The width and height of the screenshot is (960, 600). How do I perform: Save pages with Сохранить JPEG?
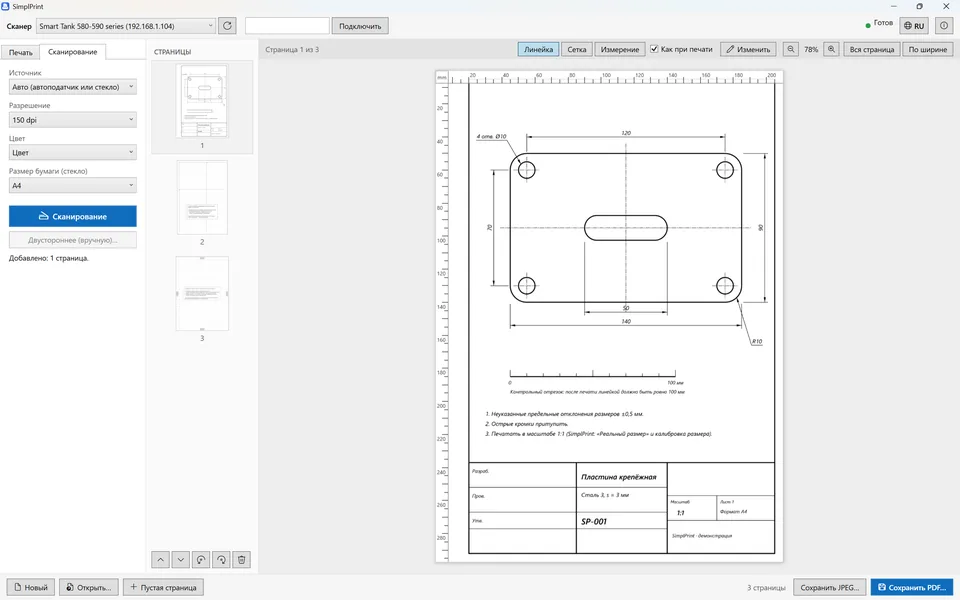tap(830, 587)
